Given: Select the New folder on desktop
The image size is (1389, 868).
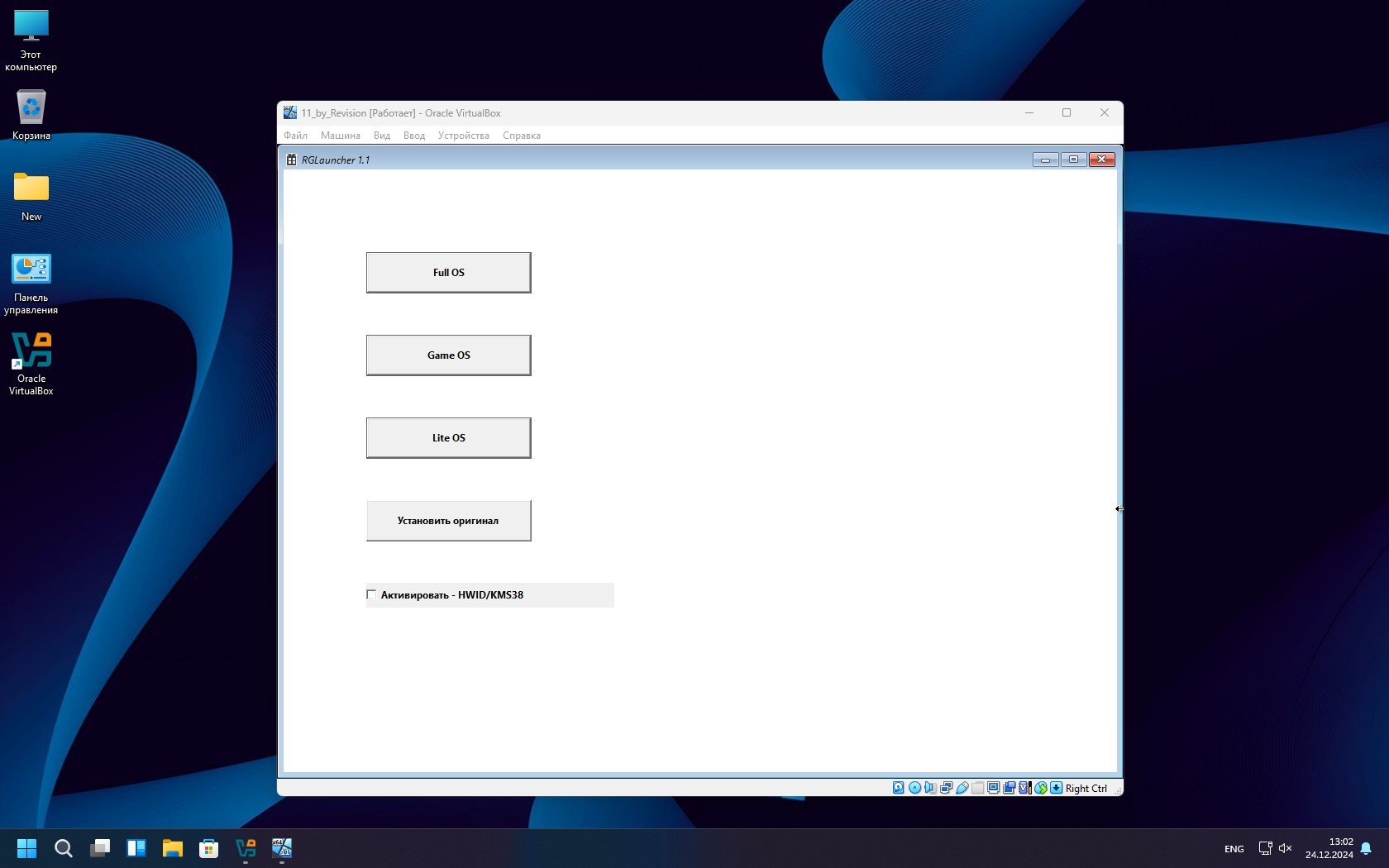Looking at the screenshot, I should point(31,197).
